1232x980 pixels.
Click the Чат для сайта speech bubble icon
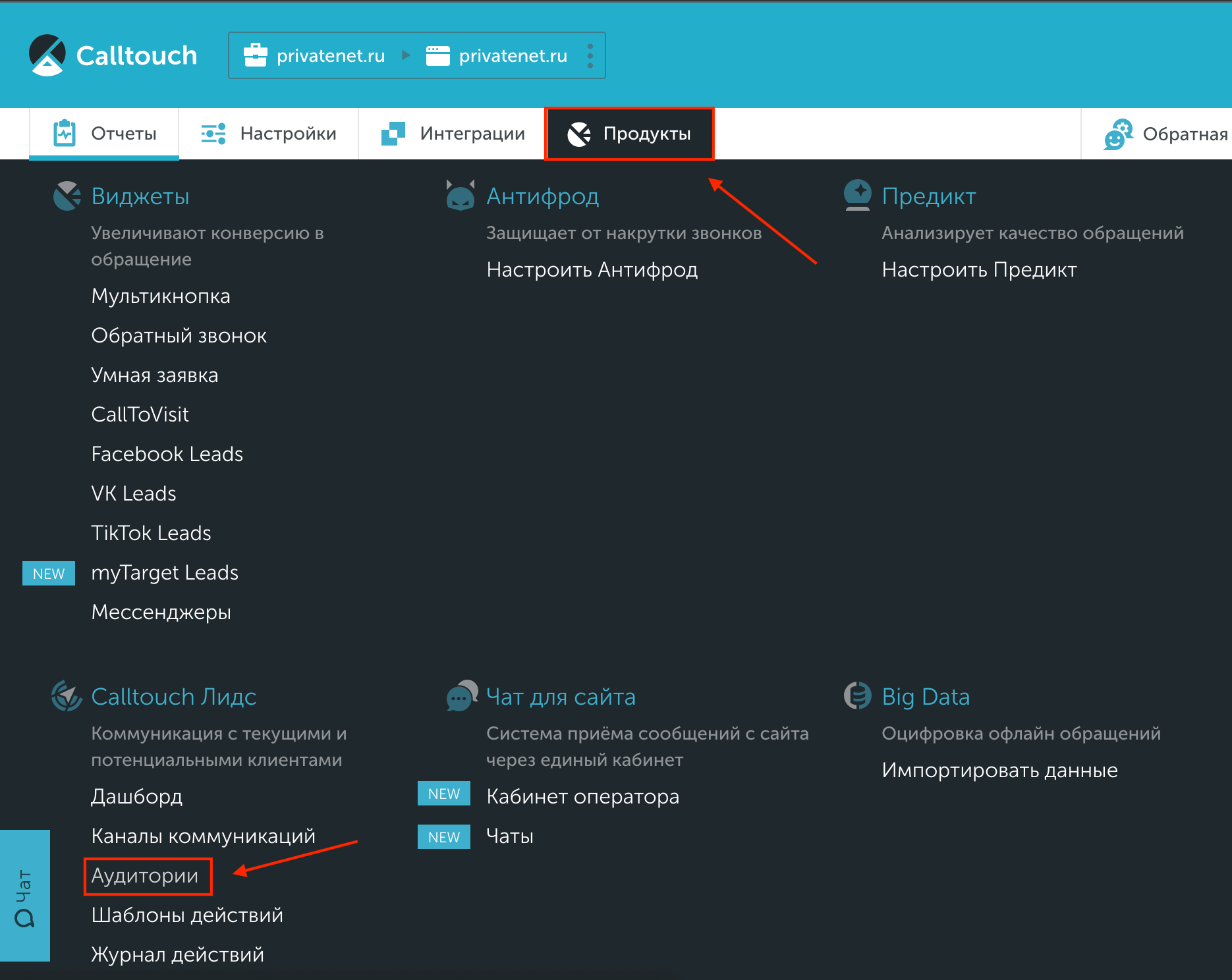(461, 696)
